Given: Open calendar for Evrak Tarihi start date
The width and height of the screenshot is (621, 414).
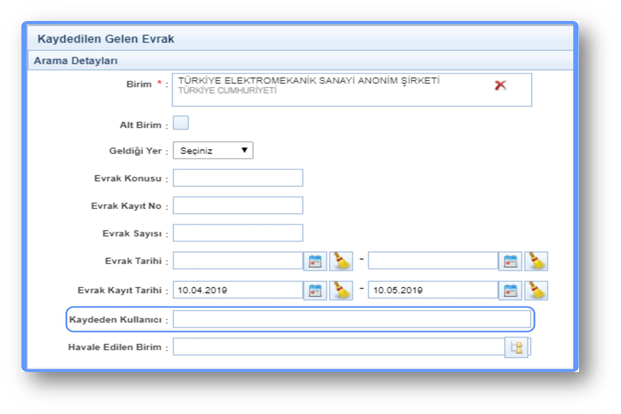Looking at the screenshot, I should coord(315,261).
